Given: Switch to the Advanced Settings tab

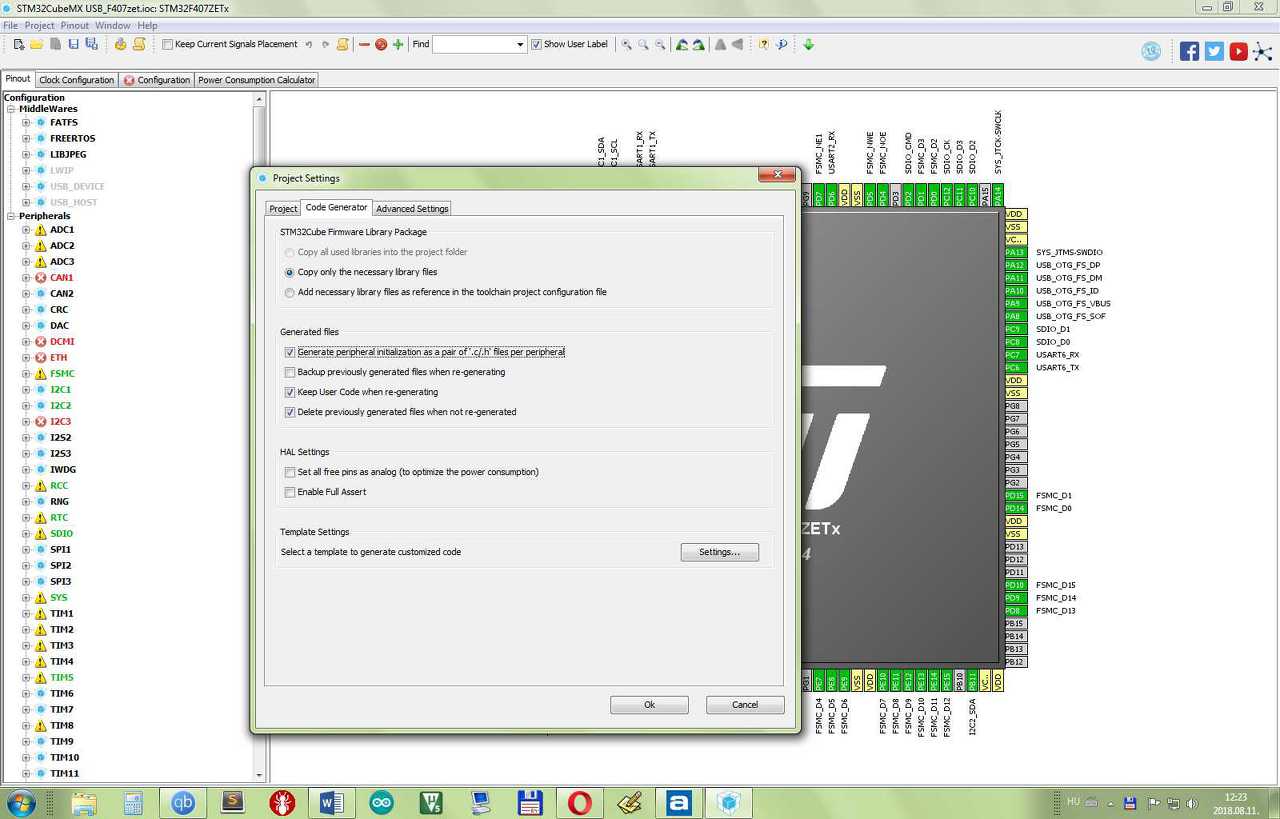Looking at the screenshot, I should click(412, 208).
